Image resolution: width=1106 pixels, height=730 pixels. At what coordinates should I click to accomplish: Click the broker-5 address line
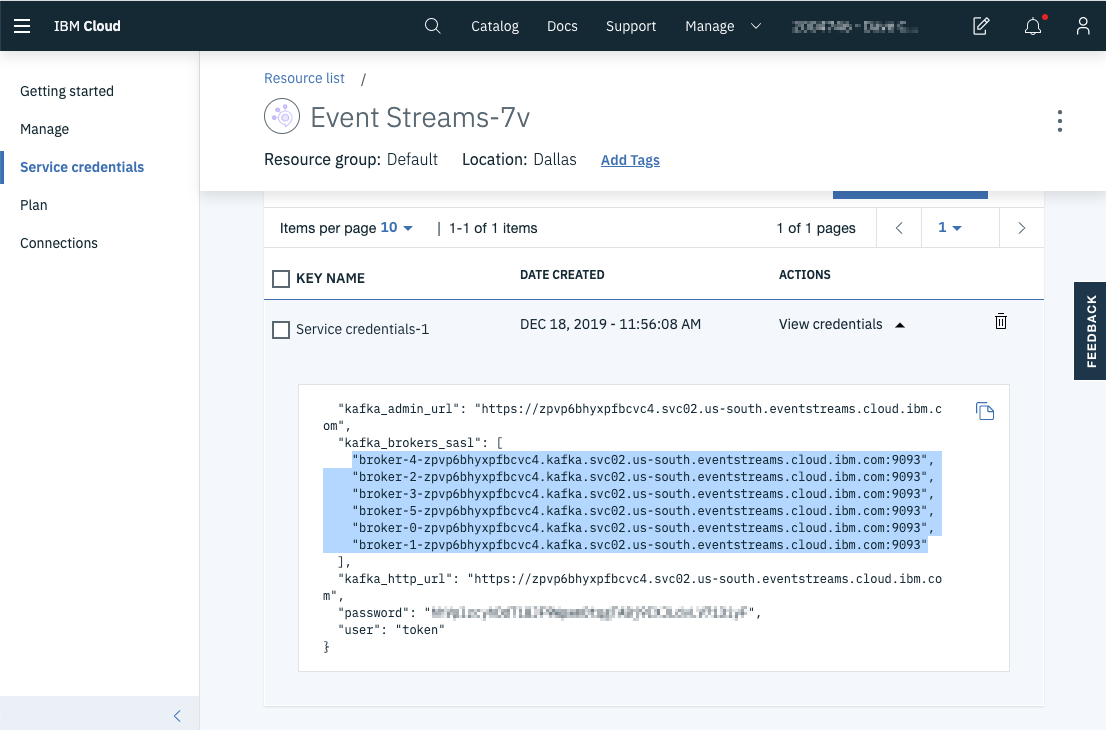click(643, 511)
